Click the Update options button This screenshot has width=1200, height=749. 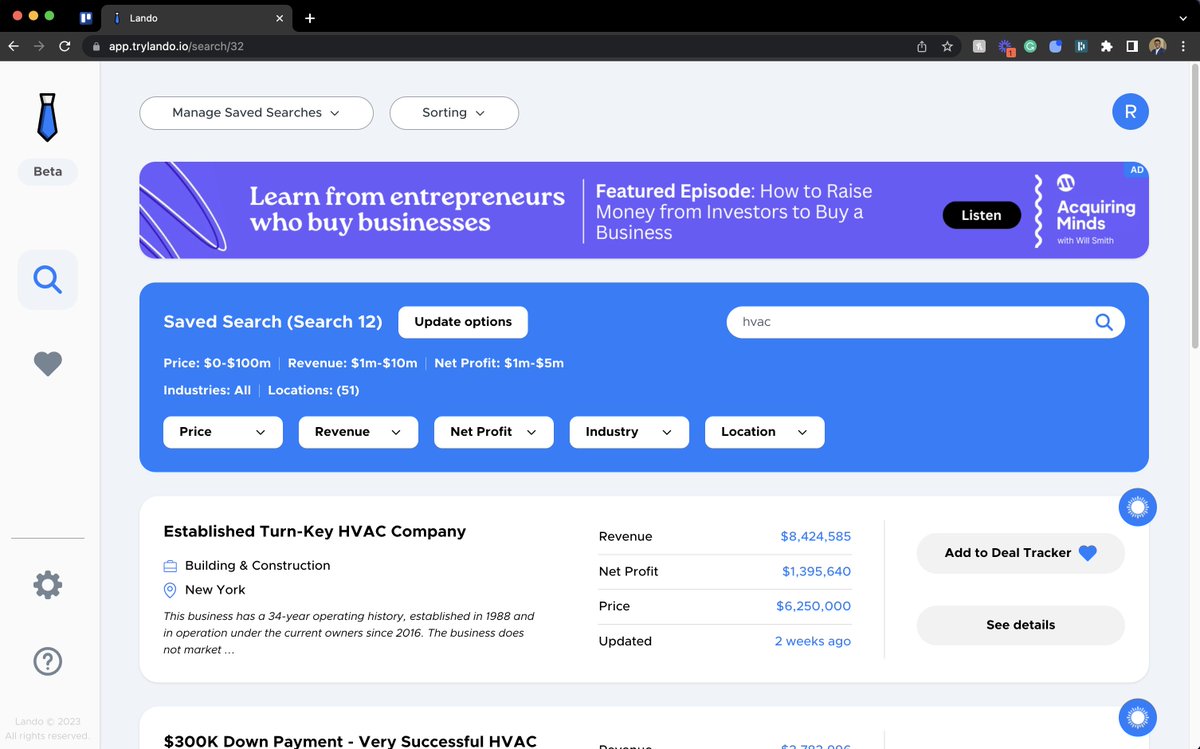point(463,322)
